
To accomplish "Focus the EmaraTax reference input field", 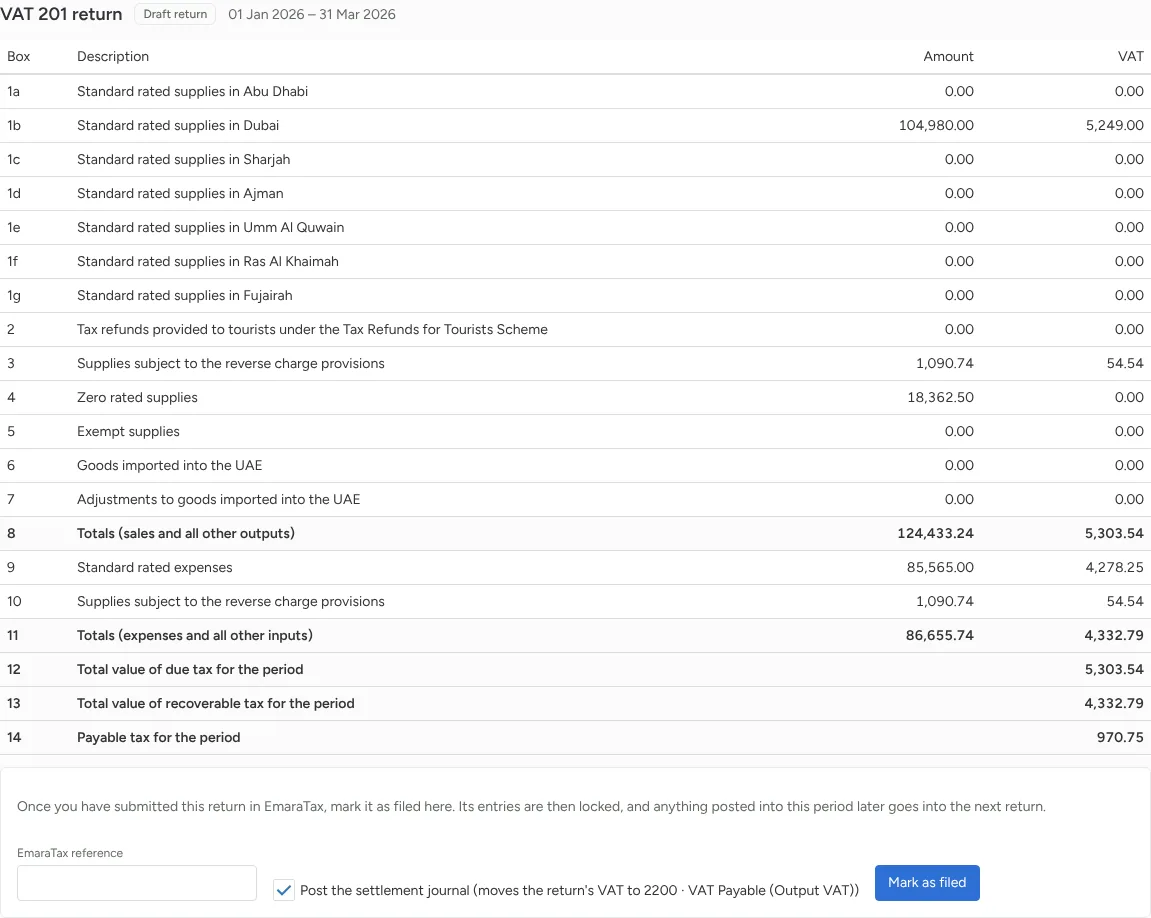I will (x=137, y=883).
